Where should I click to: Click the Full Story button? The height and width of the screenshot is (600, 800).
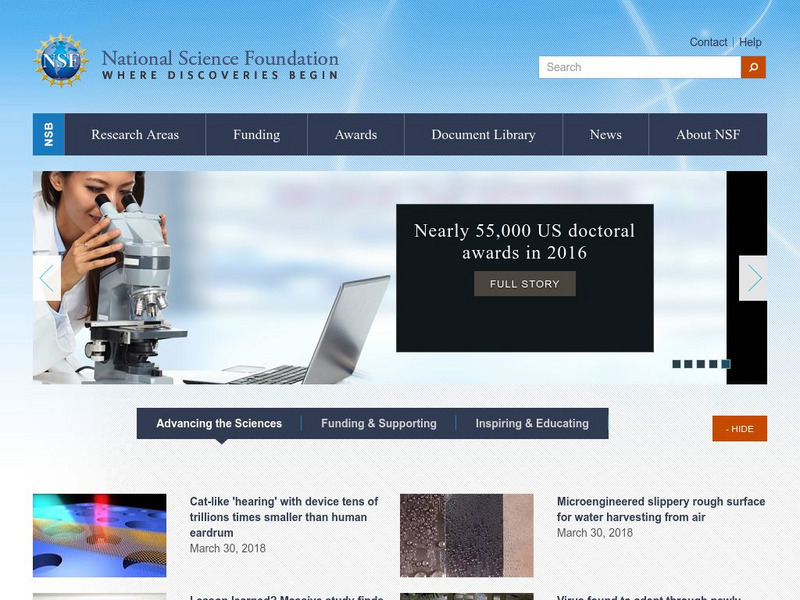(x=524, y=284)
